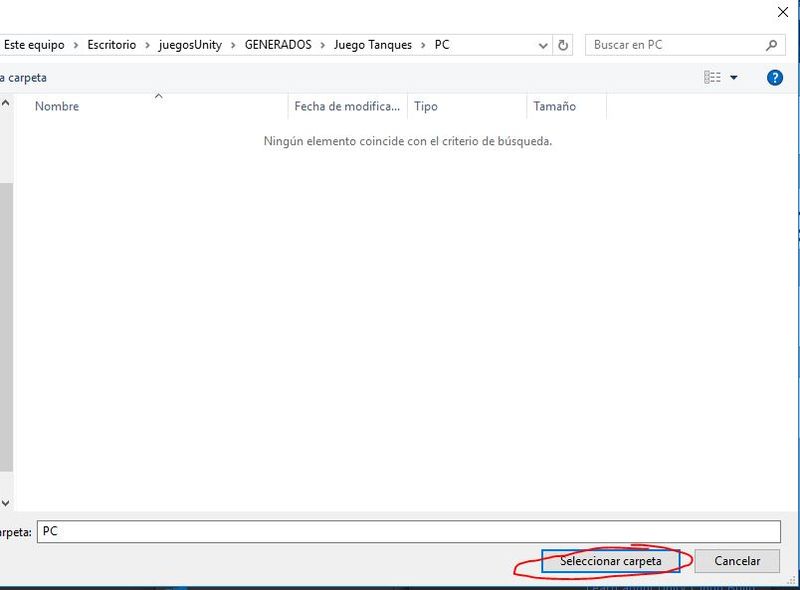Click the chevron after juegosUnity

click(x=233, y=45)
